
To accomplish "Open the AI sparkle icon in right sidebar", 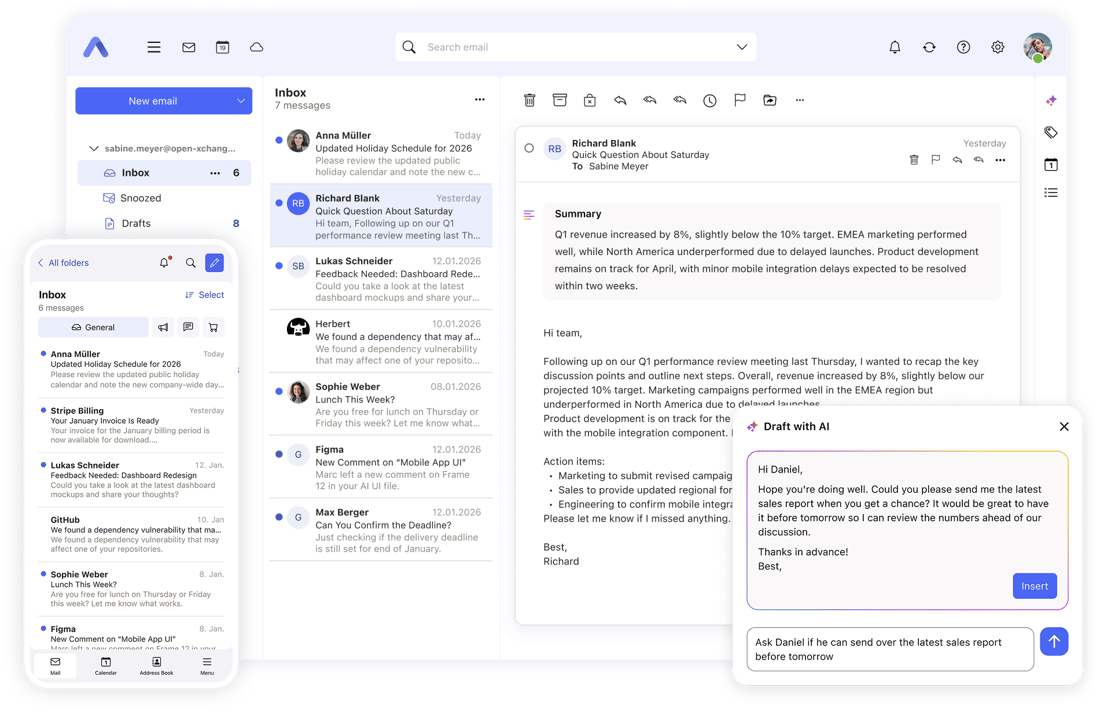I will click(1051, 101).
